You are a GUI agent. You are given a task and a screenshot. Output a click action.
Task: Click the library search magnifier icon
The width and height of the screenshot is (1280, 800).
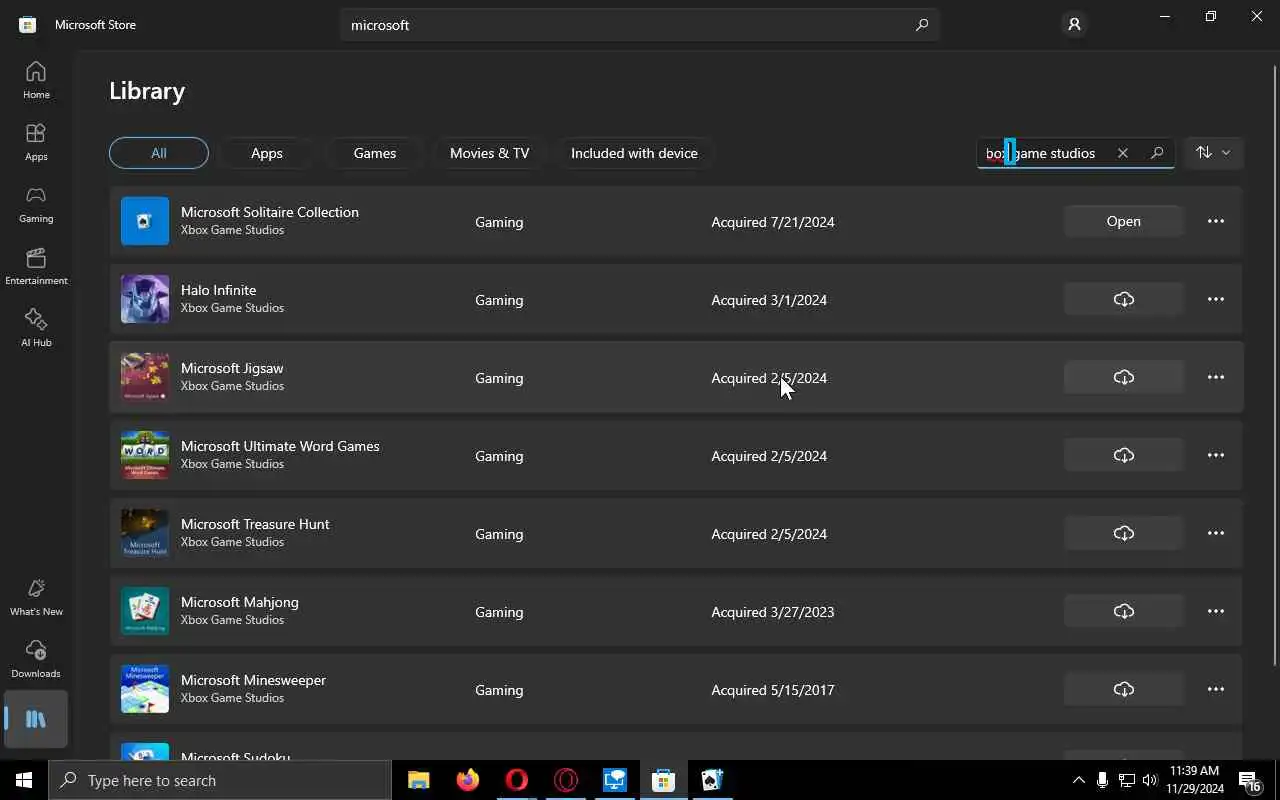coord(1157,153)
